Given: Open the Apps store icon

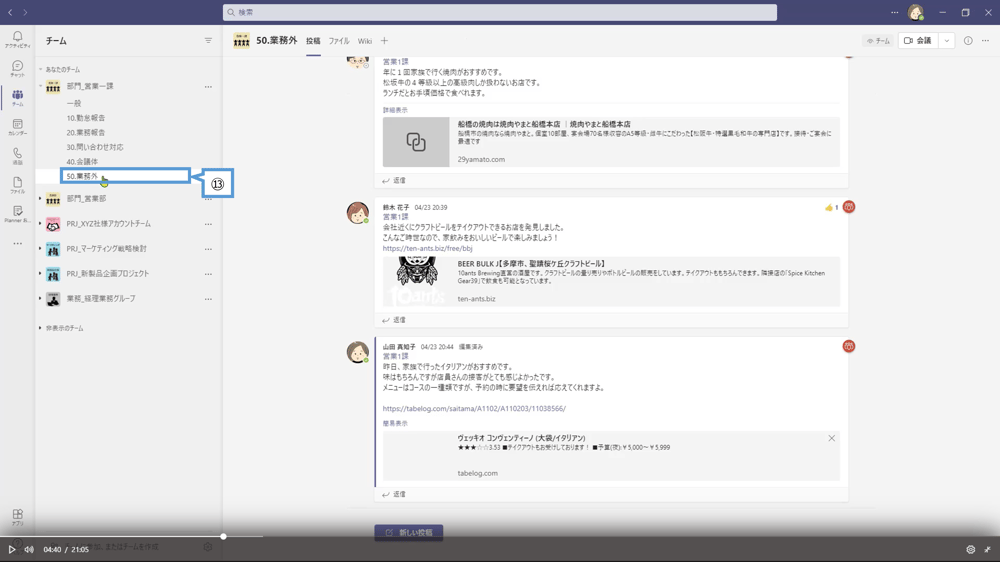Looking at the screenshot, I should [x=17, y=517].
